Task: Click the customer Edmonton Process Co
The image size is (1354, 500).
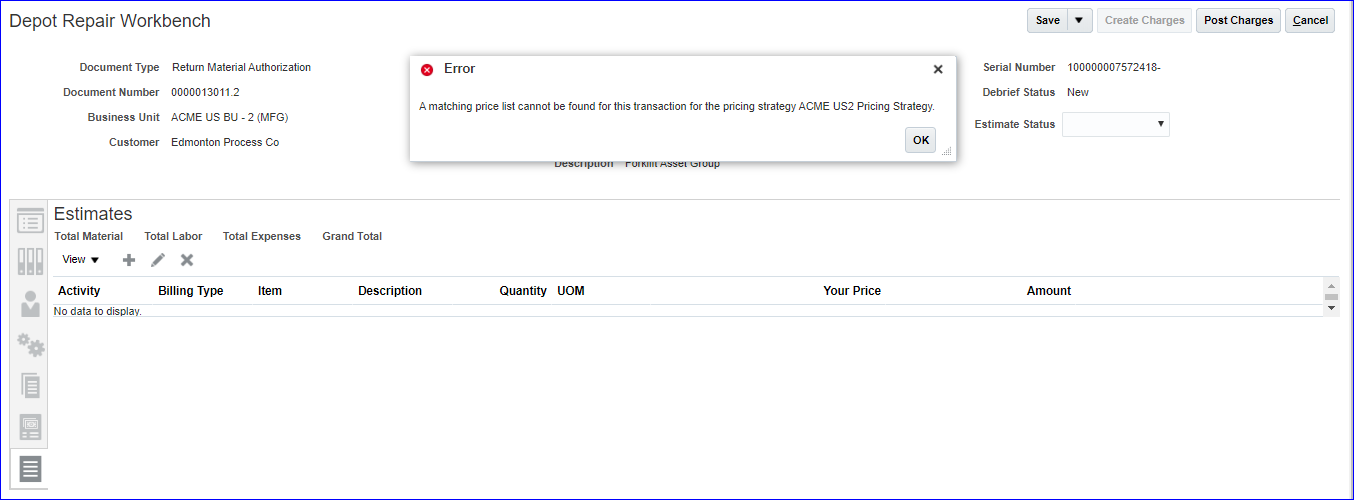Action: tap(225, 142)
